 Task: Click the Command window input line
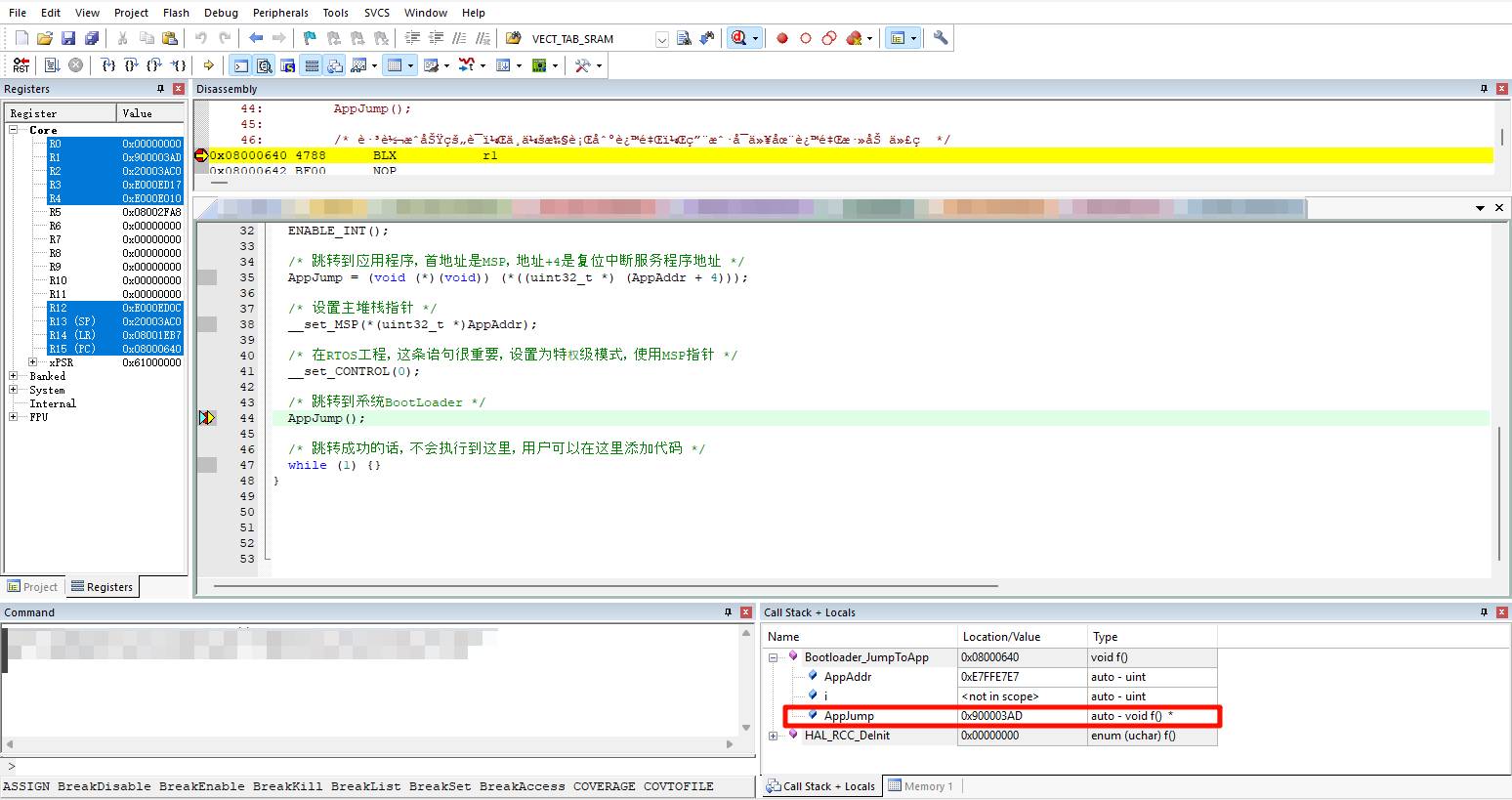point(371,767)
